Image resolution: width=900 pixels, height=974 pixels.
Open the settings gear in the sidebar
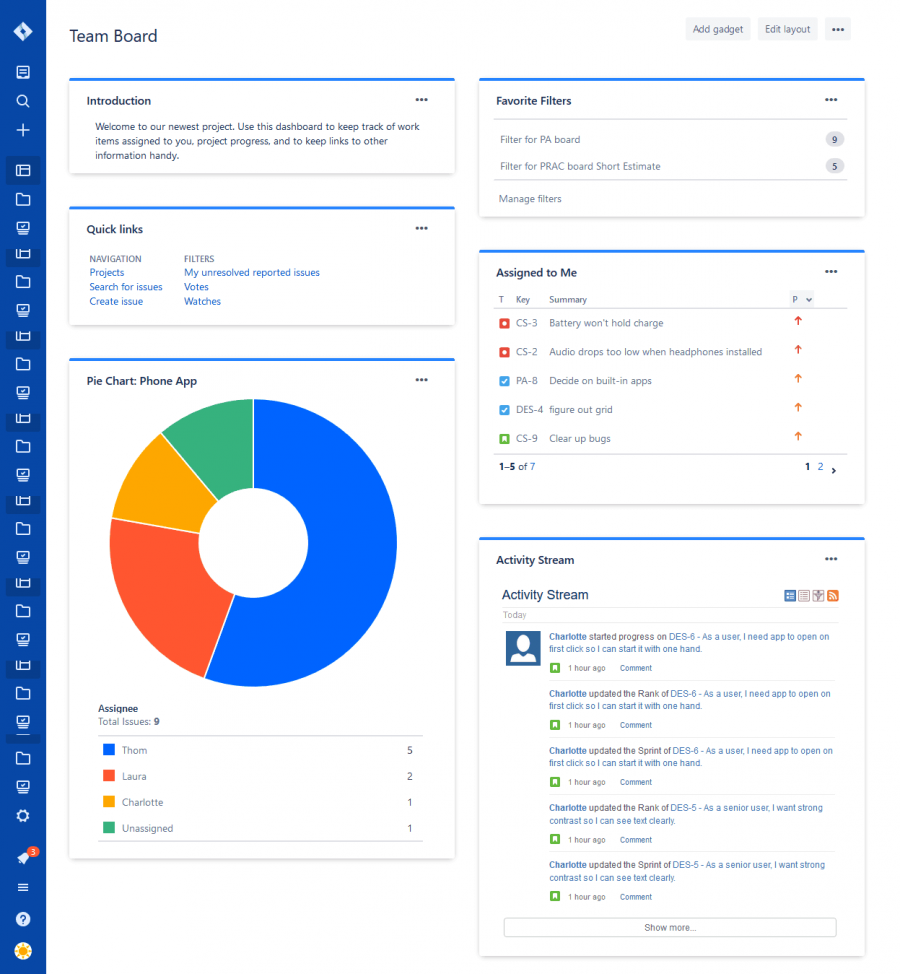tap(23, 815)
